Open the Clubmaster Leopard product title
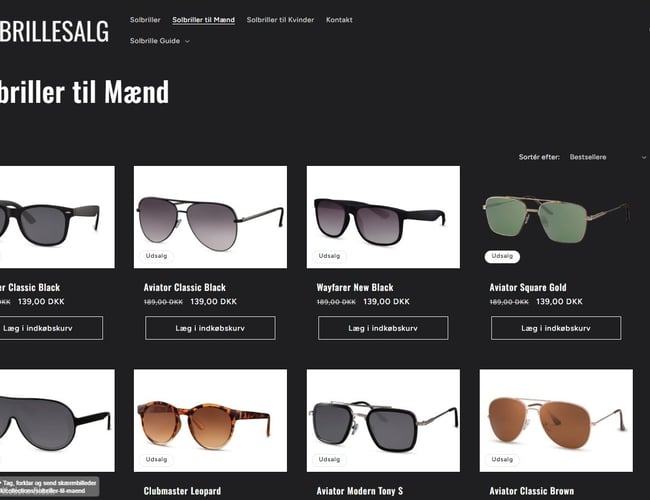 (x=182, y=491)
